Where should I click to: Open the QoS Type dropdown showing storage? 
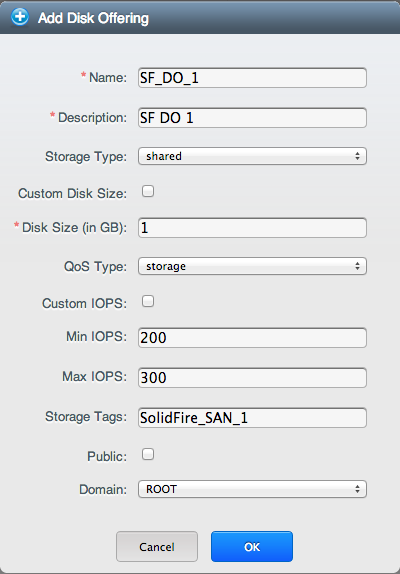(x=252, y=266)
